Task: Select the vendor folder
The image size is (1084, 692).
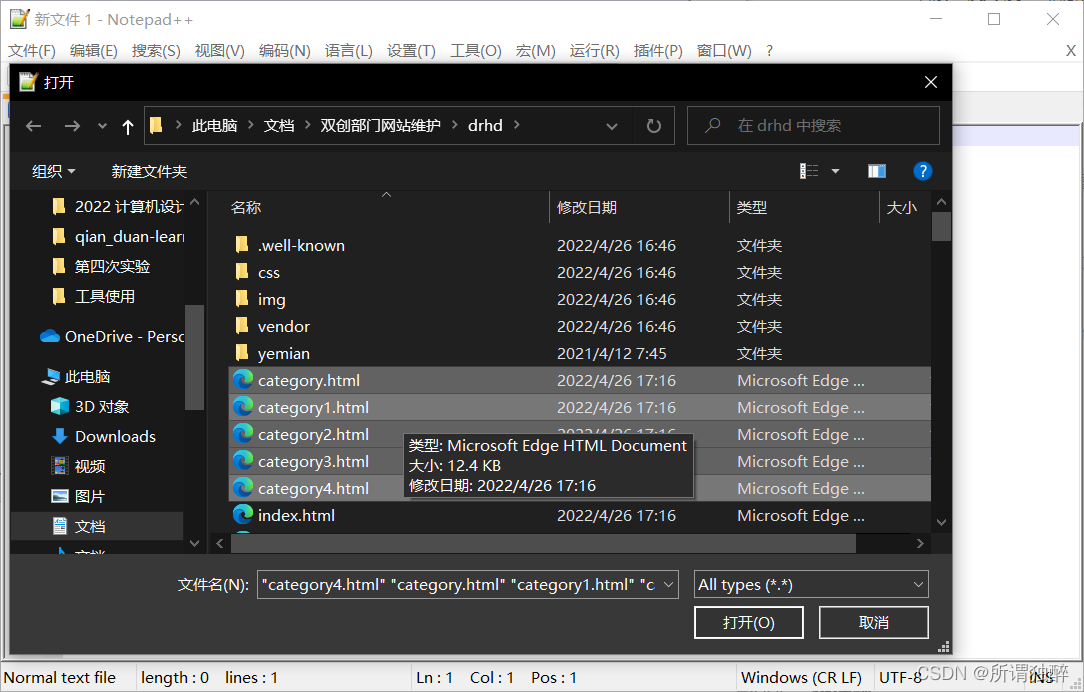Action: 579,326
